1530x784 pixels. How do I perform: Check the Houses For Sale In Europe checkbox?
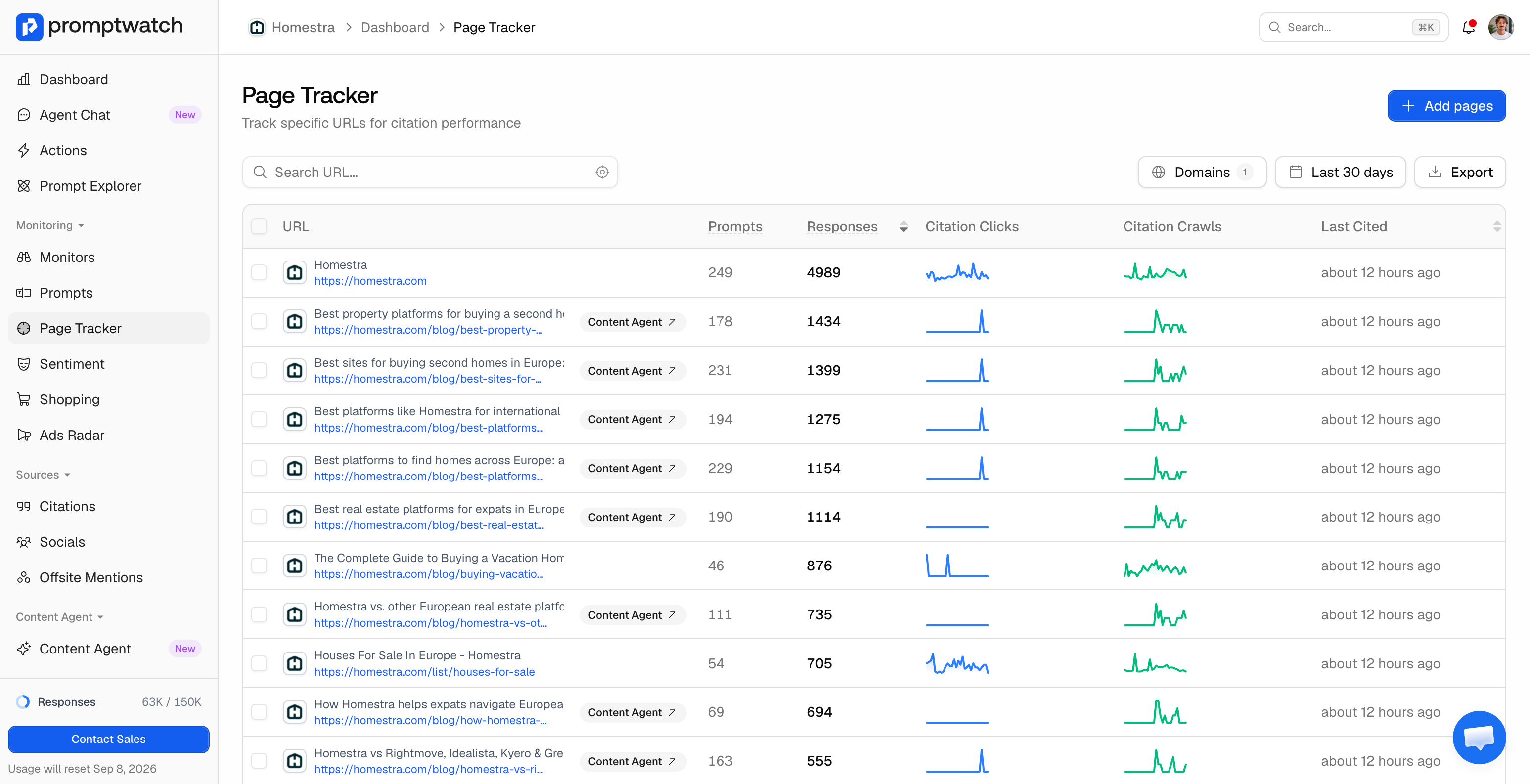point(259,663)
